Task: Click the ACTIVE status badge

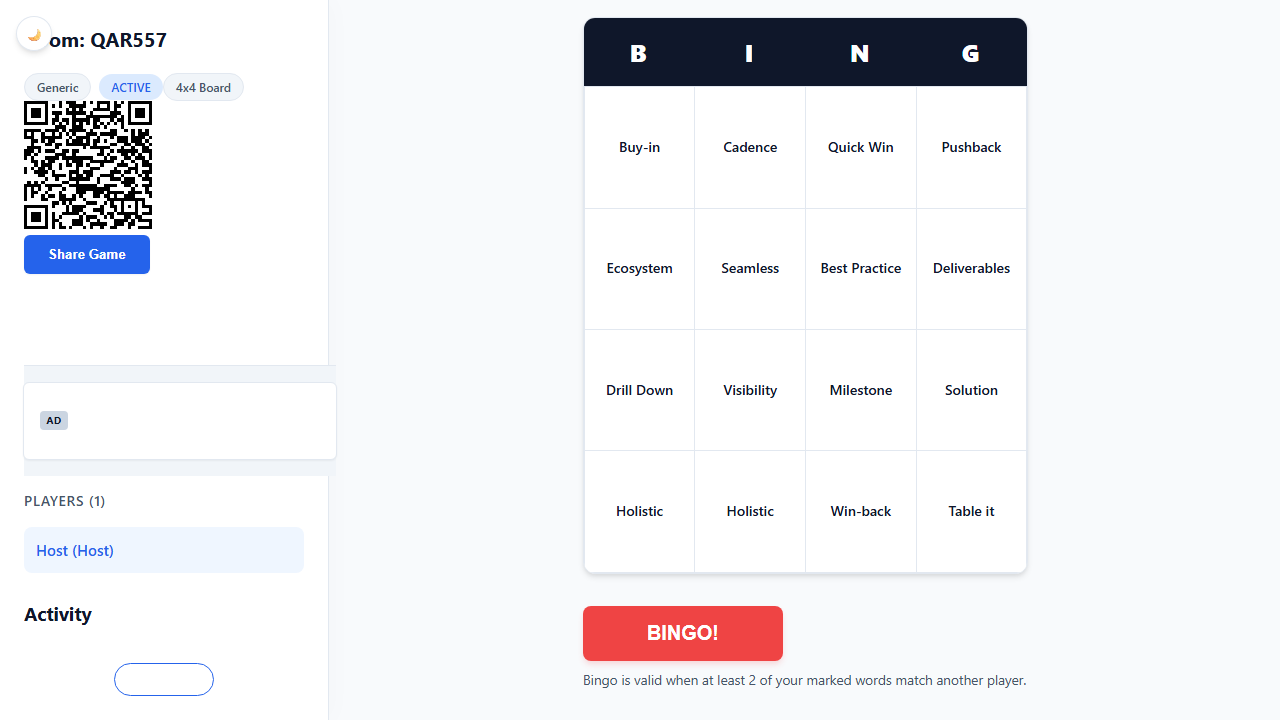Action: click(x=131, y=87)
